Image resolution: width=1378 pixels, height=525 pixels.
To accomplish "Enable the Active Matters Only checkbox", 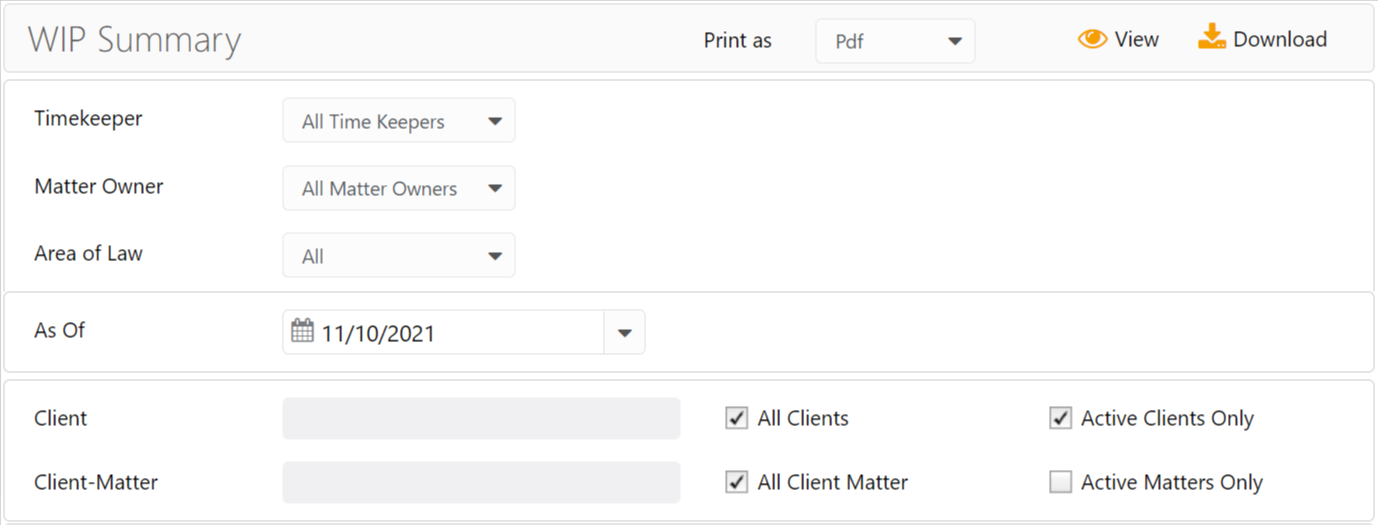I will coord(1060,482).
